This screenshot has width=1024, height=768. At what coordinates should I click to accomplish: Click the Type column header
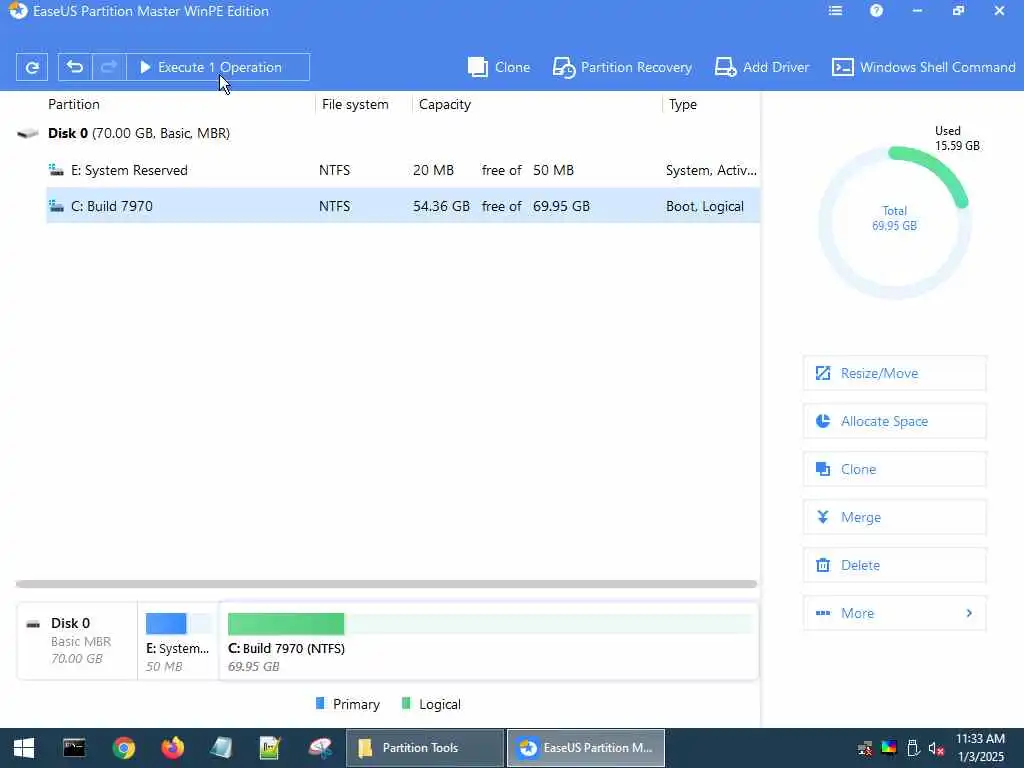click(x=682, y=104)
